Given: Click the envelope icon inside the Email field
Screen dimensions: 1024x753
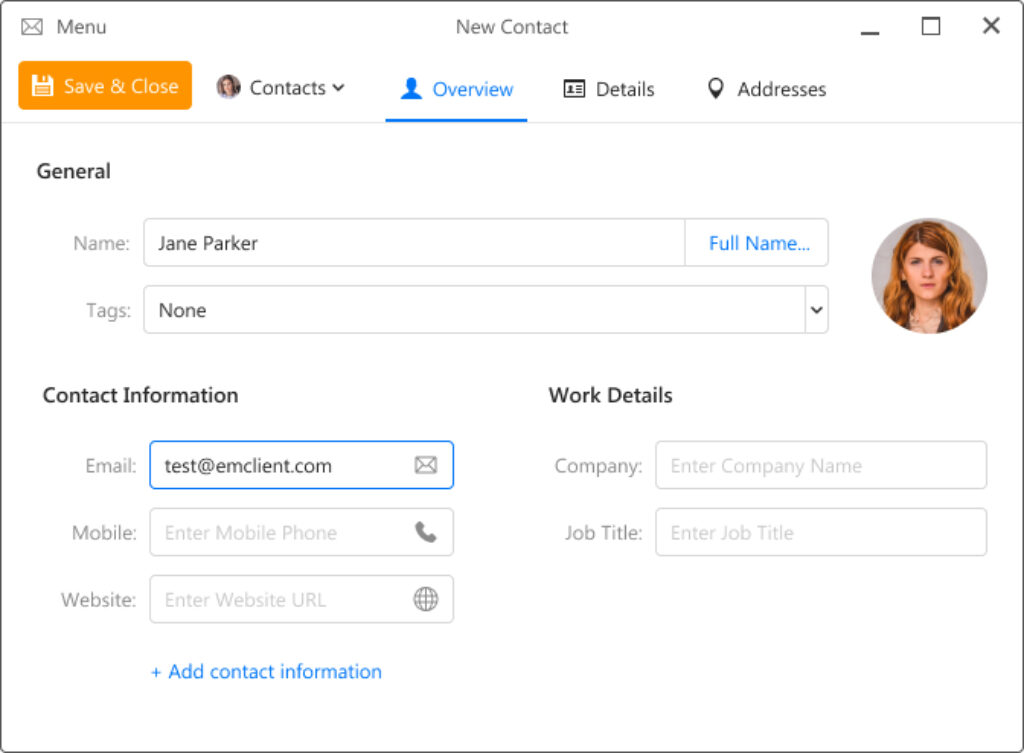Looking at the screenshot, I should click(x=426, y=465).
